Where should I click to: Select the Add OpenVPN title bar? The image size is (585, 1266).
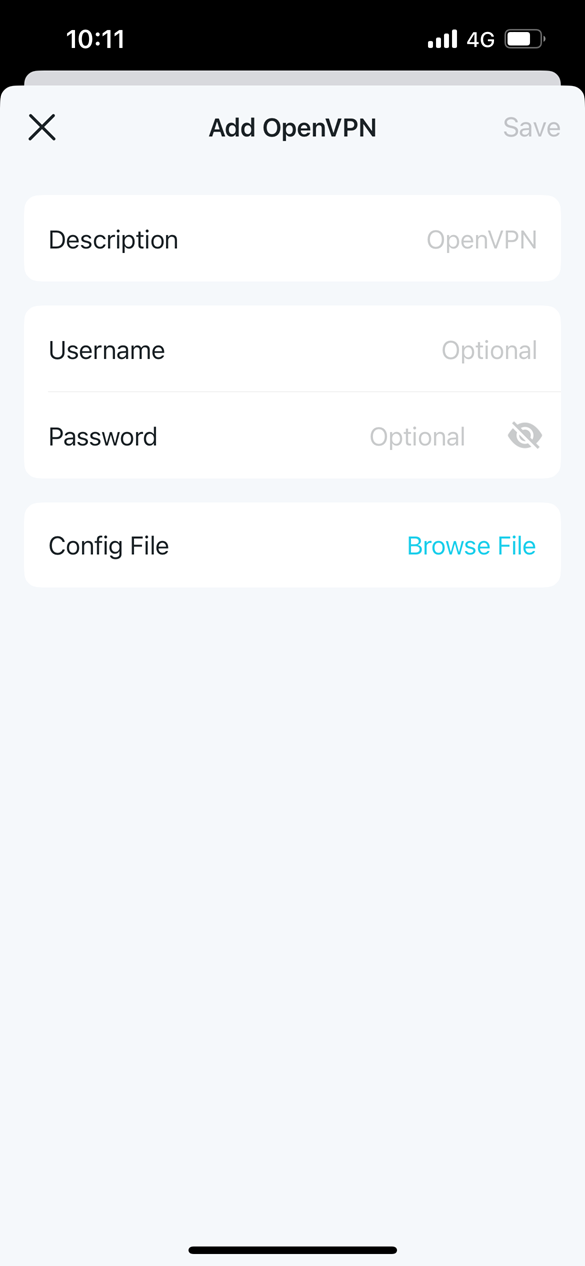pyautogui.click(x=292, y=127)
